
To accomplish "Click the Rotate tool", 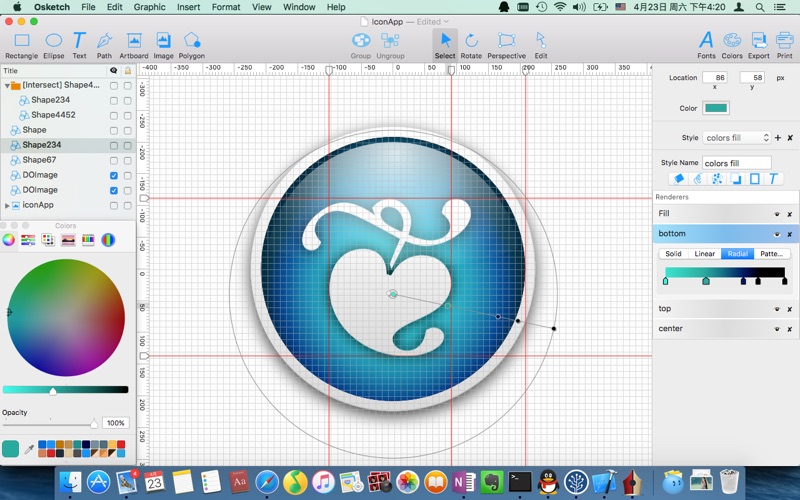I will point(471,45).
